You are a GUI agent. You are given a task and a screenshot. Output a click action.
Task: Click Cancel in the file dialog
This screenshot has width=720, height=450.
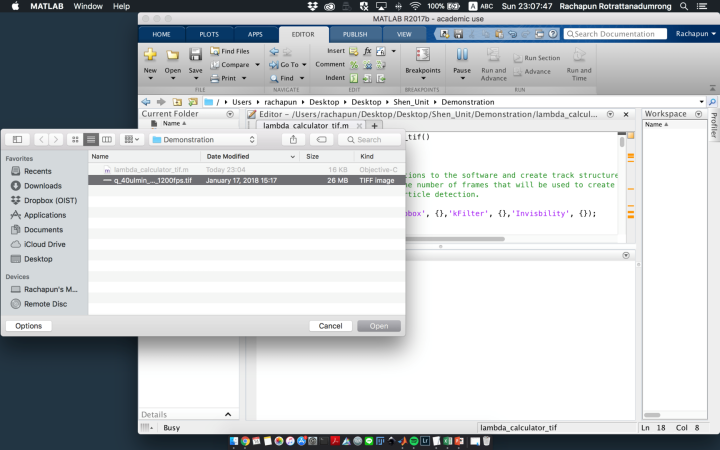click(x=330, y=326)
